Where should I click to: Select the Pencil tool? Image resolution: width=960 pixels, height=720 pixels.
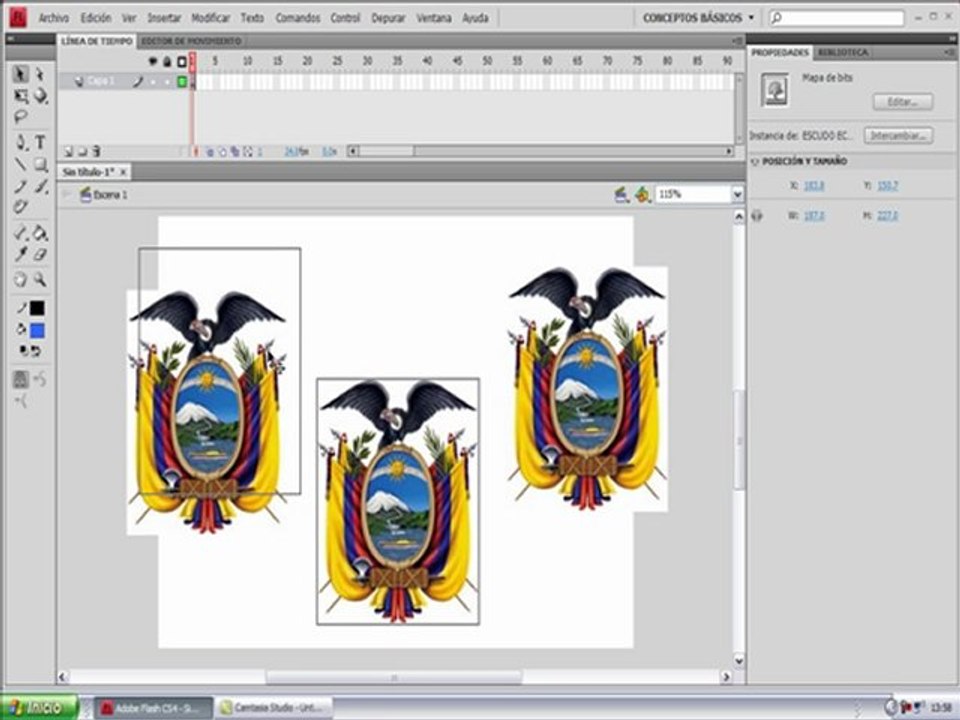20,186
